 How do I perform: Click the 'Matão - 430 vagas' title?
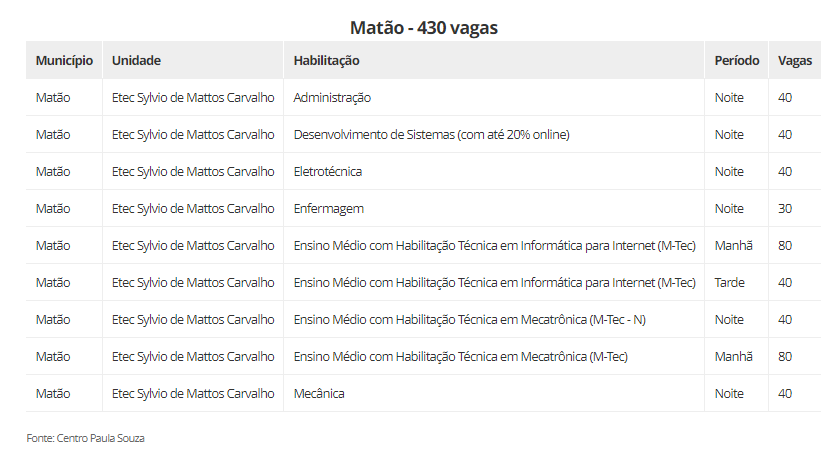[424, 28]
